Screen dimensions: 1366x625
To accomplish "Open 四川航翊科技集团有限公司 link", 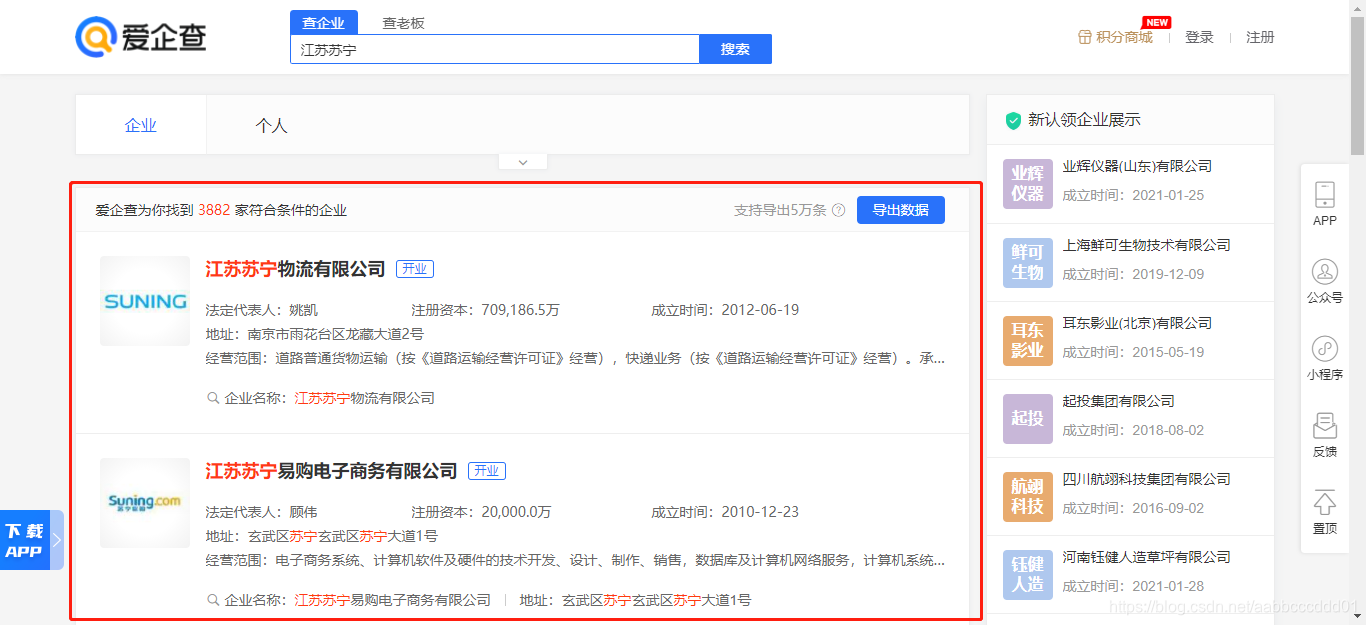I will click(1146, 479).
